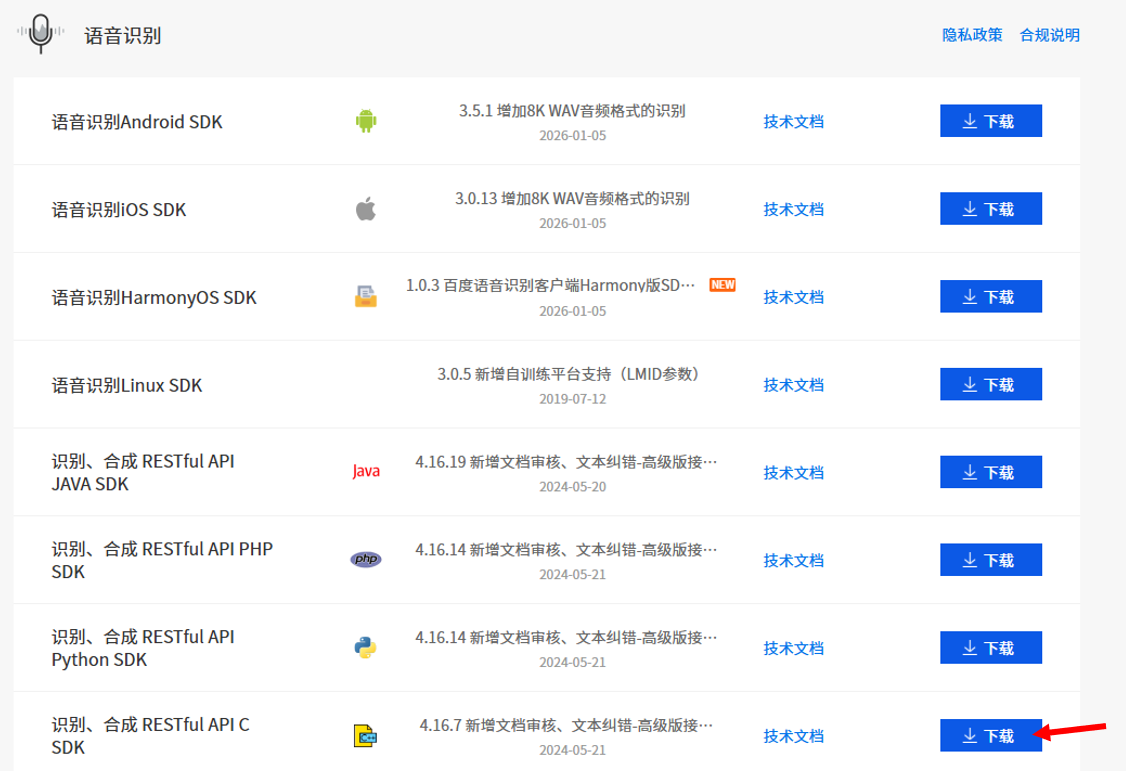Select the 语音识别Android SDK name
The height and width of the screenshot is (771, 1126).
tap(136, 122)
